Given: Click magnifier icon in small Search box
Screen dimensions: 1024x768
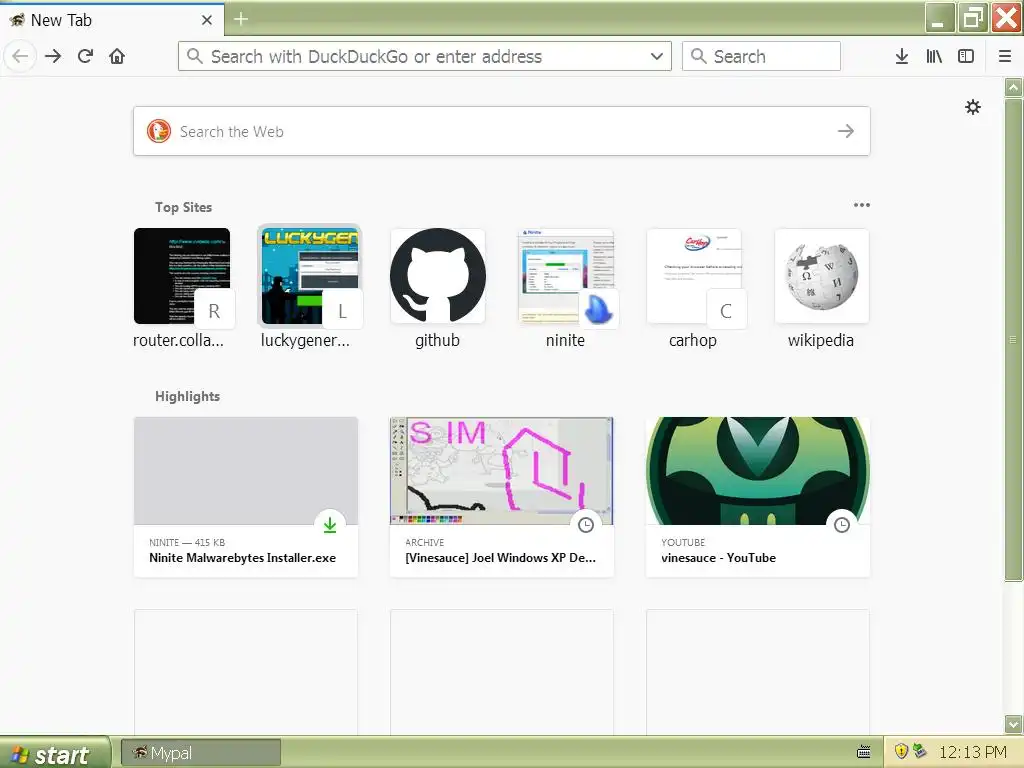Looking at the screenshot, I should [698, 56].
